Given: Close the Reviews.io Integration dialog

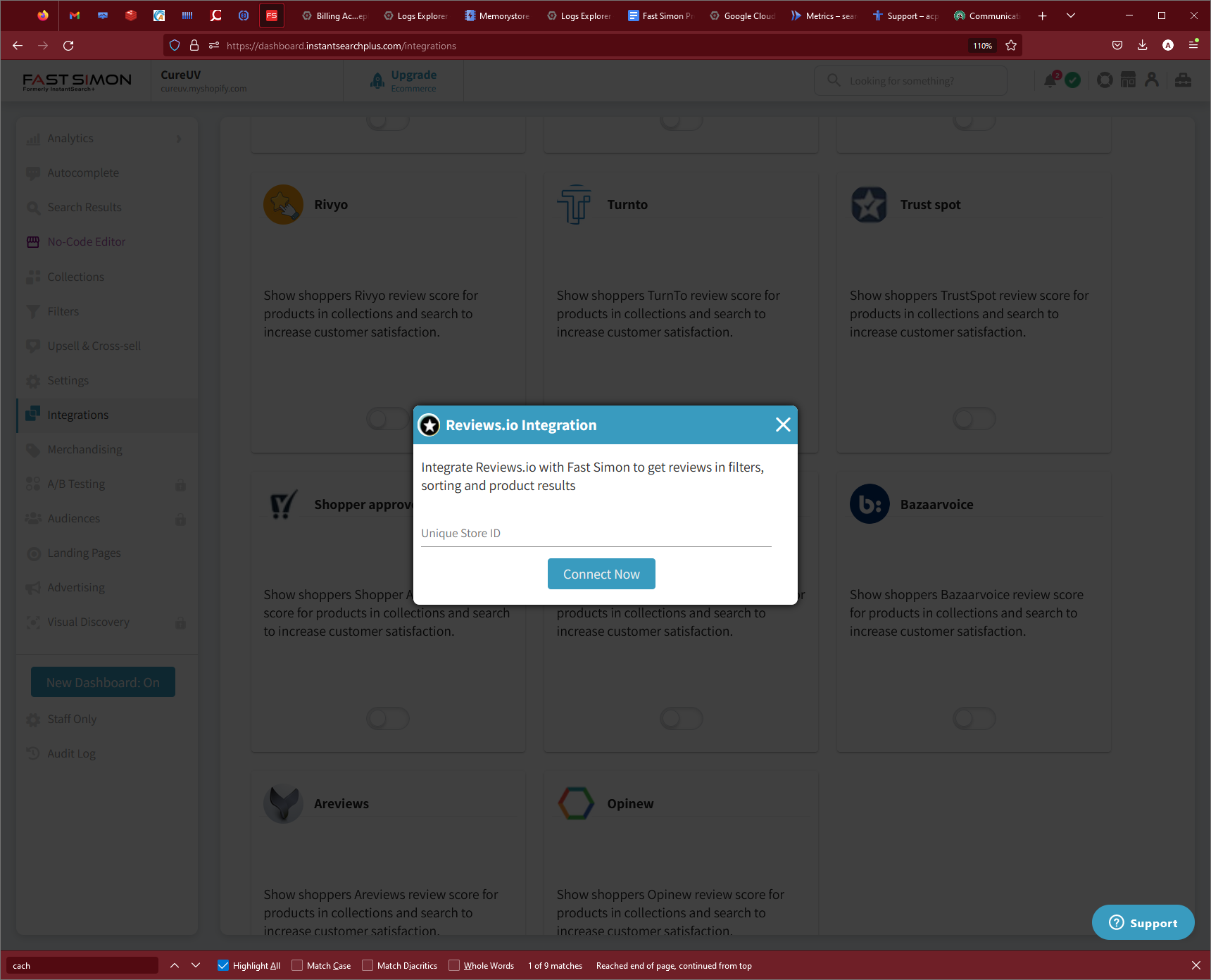Looking at the screenshot, I should point(783,425).
